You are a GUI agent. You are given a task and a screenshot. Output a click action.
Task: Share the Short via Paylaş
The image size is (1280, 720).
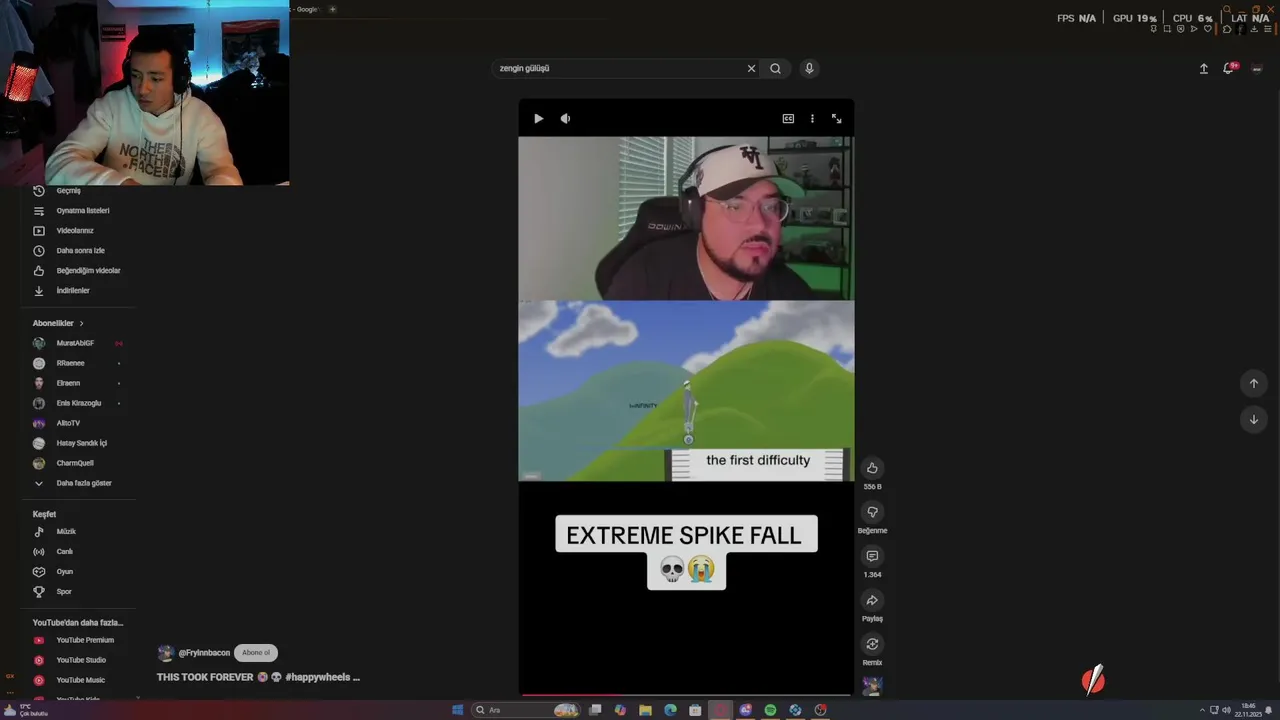click(x=872, y=600)
